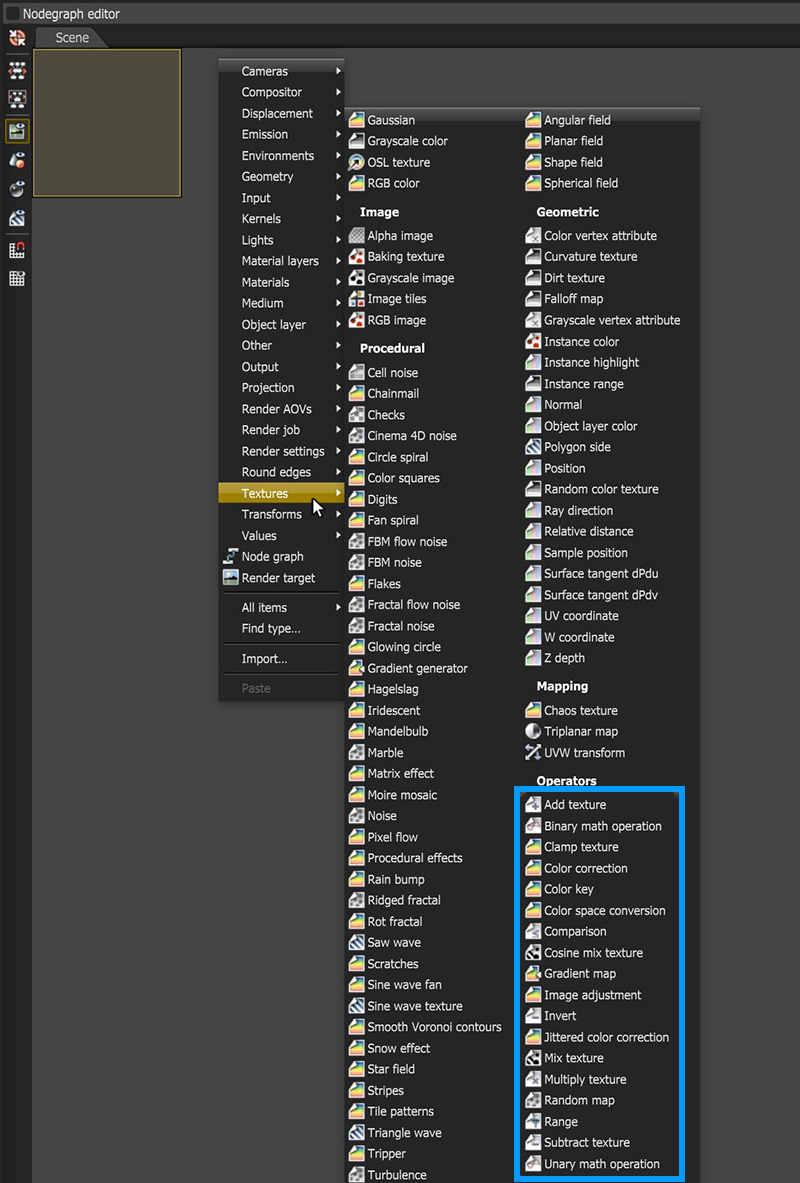Pick the Saw wave icon
Screen dimensions: 800x1183
pyautogui.click(x=356, y=942)
